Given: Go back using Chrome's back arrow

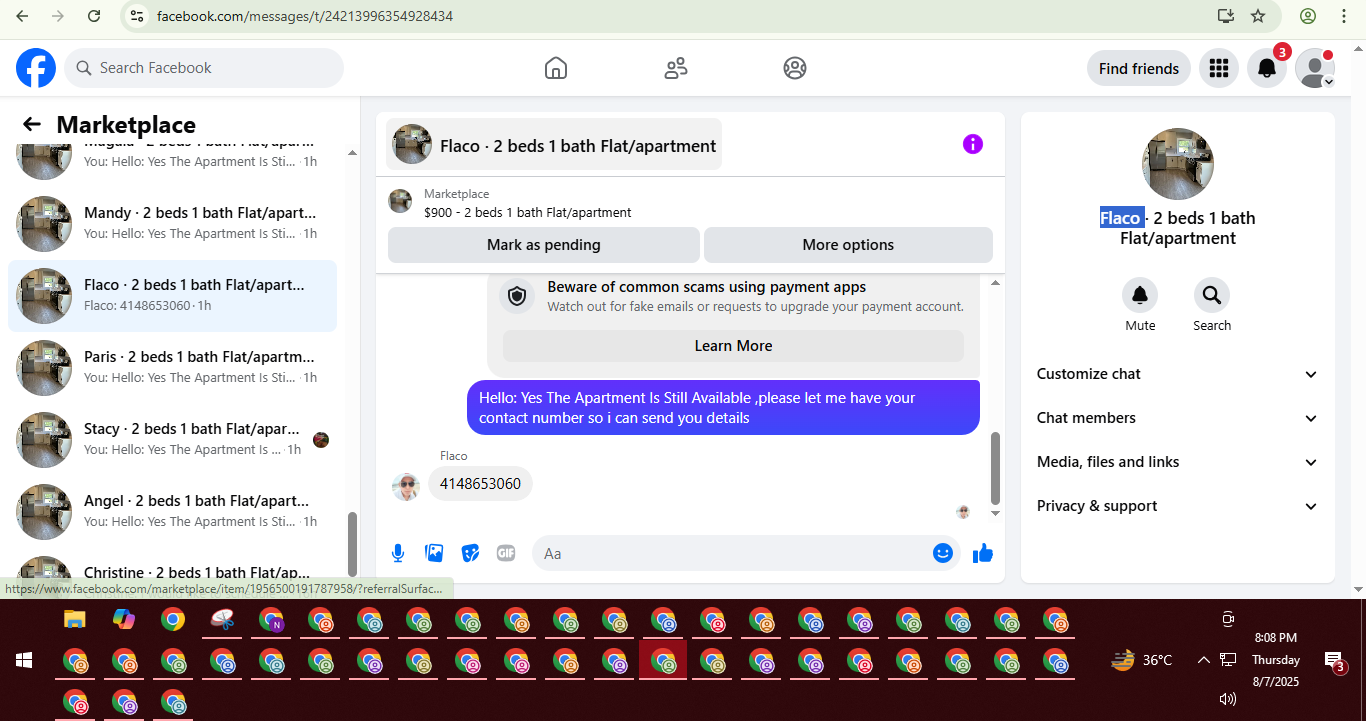Looking at the screenshot, I should coord(22,16).
